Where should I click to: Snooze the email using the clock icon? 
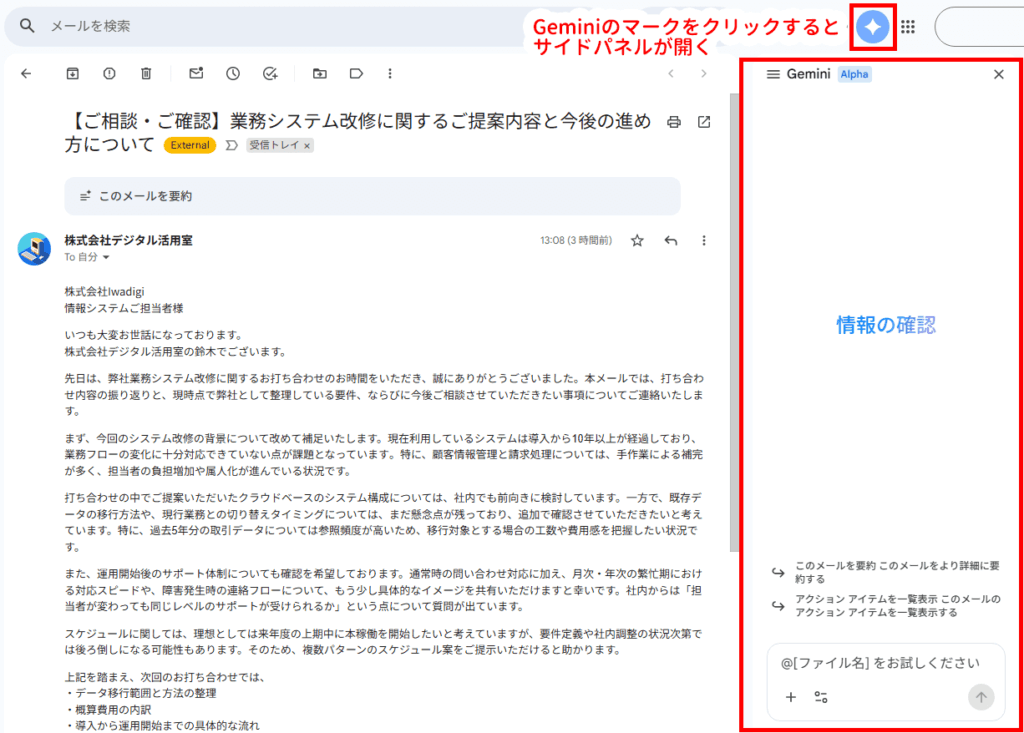click(231, 73)
